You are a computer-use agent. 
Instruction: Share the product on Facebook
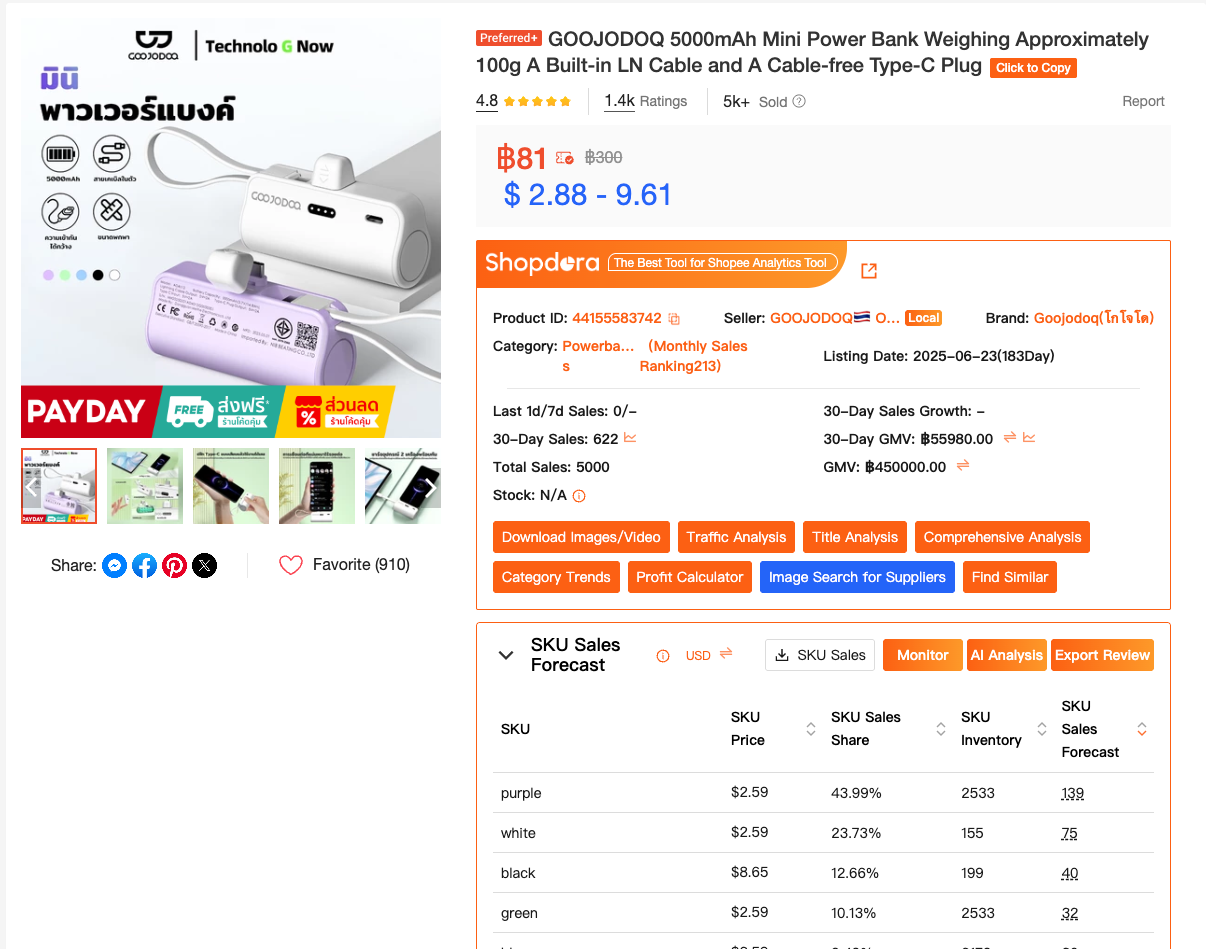[x=145, y=566]
